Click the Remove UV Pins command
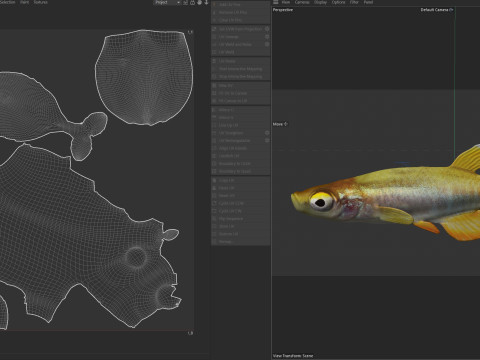This screenshot has height=360, width=480. [x=240, y=12]
